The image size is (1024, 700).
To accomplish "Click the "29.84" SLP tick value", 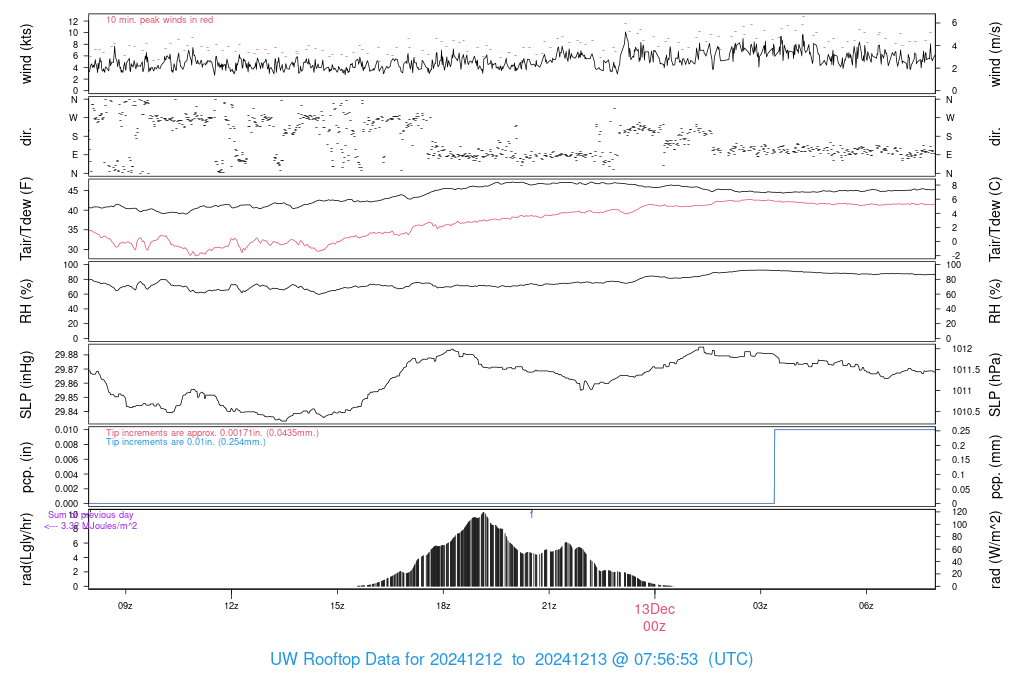I will pos(67,412).
